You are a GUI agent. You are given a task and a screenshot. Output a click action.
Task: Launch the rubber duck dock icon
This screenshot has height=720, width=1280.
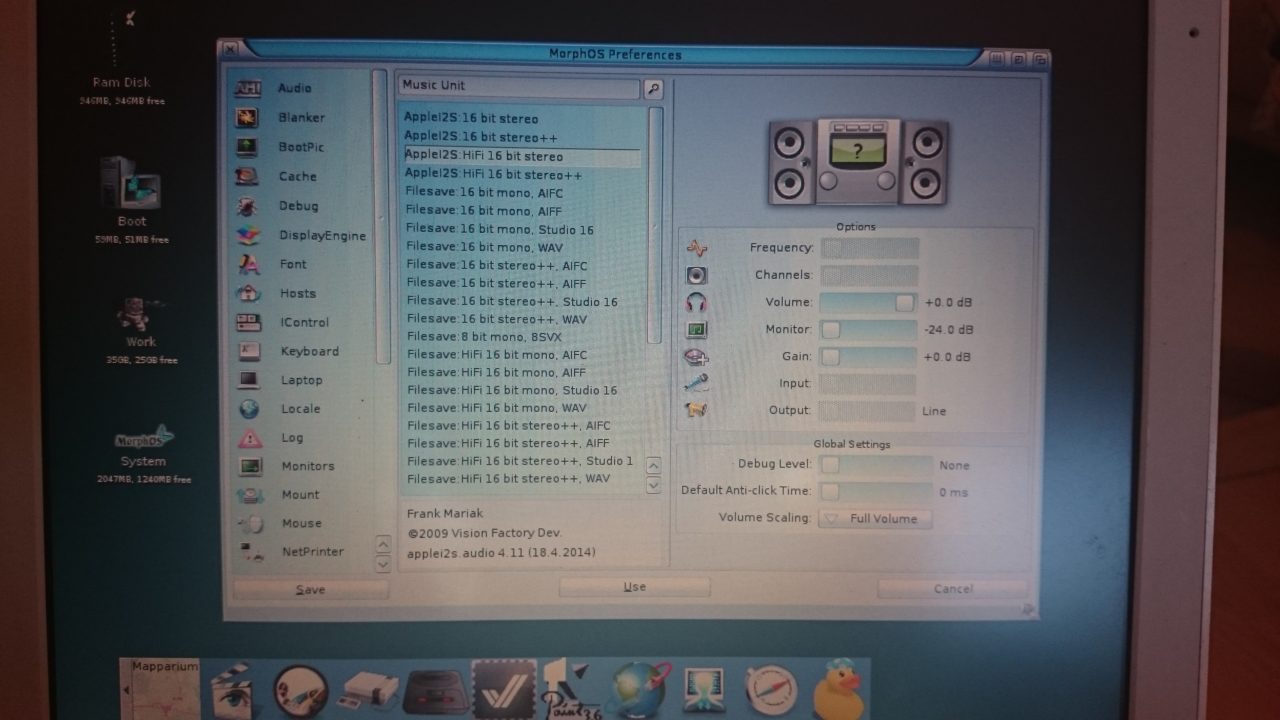tap(838, 688)
